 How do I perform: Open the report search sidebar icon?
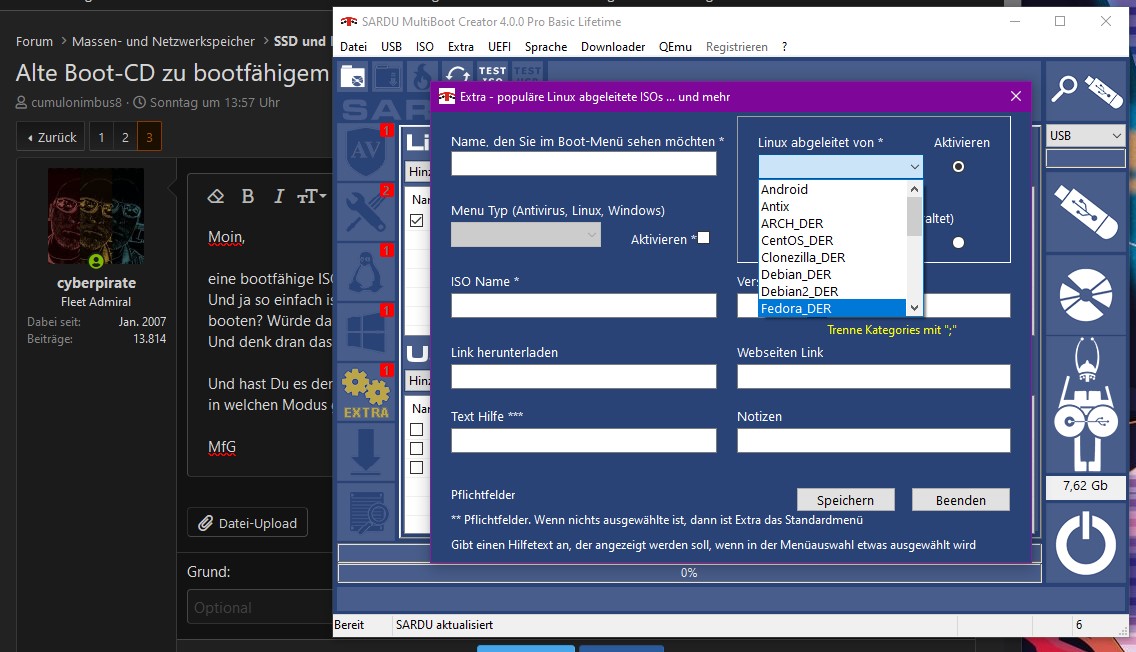(x=366, y=511)
